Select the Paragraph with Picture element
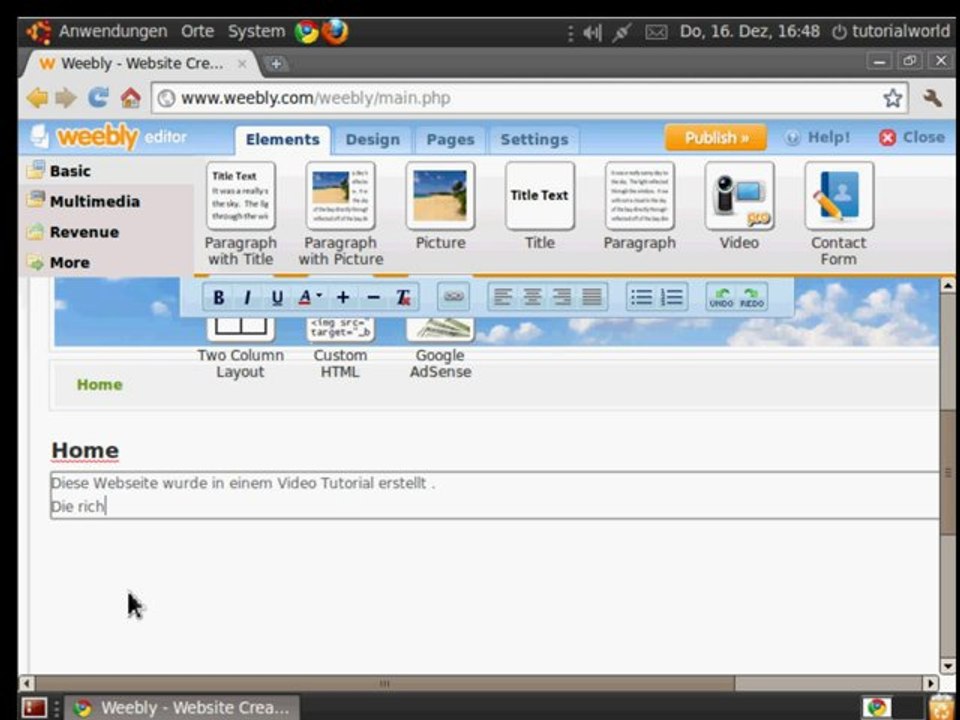This screenshot has height=720, width=960. (x=340, y=214)
